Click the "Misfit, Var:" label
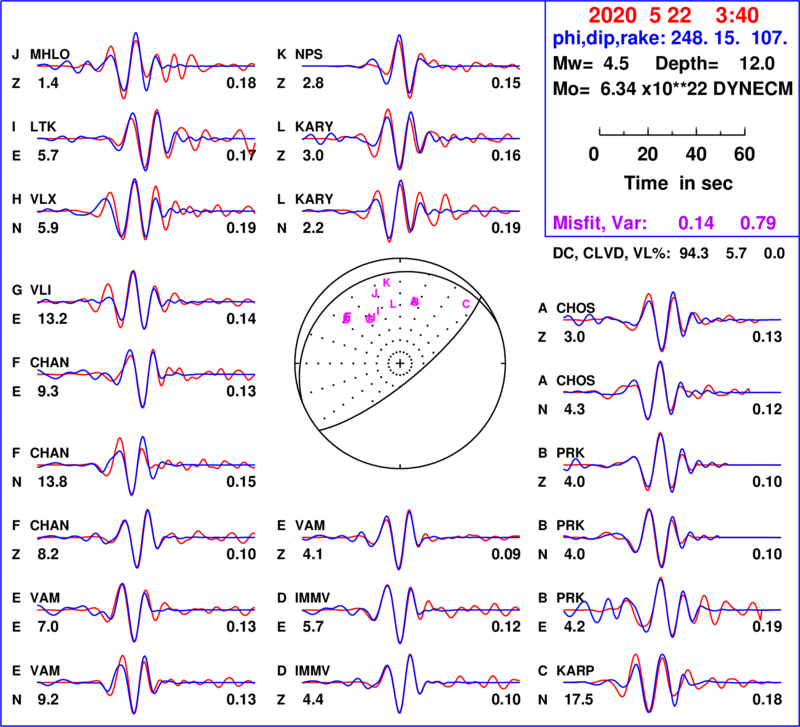Image resolution: width=800 pixels, height=727 pixels. tap(600, 223)
